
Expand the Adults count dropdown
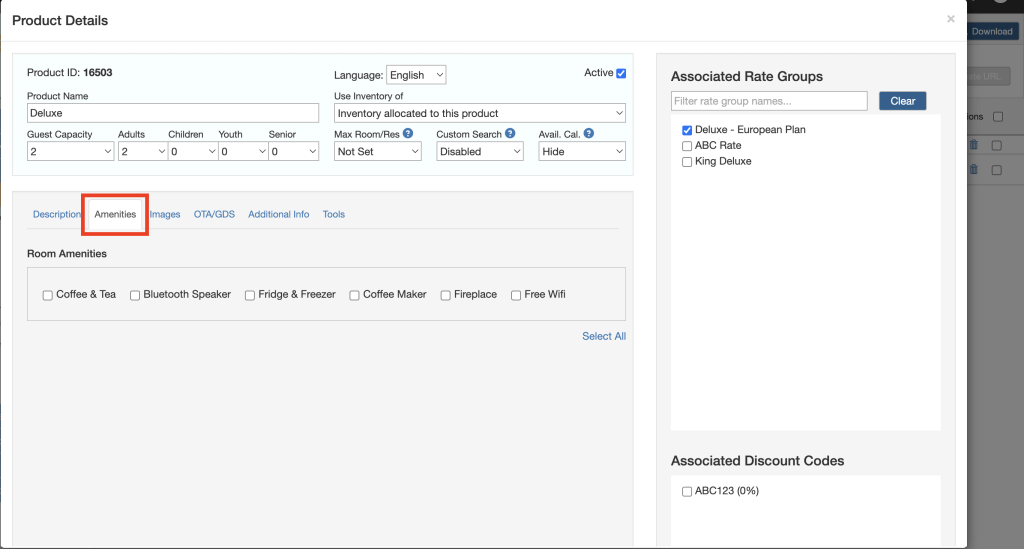[142, 152]
